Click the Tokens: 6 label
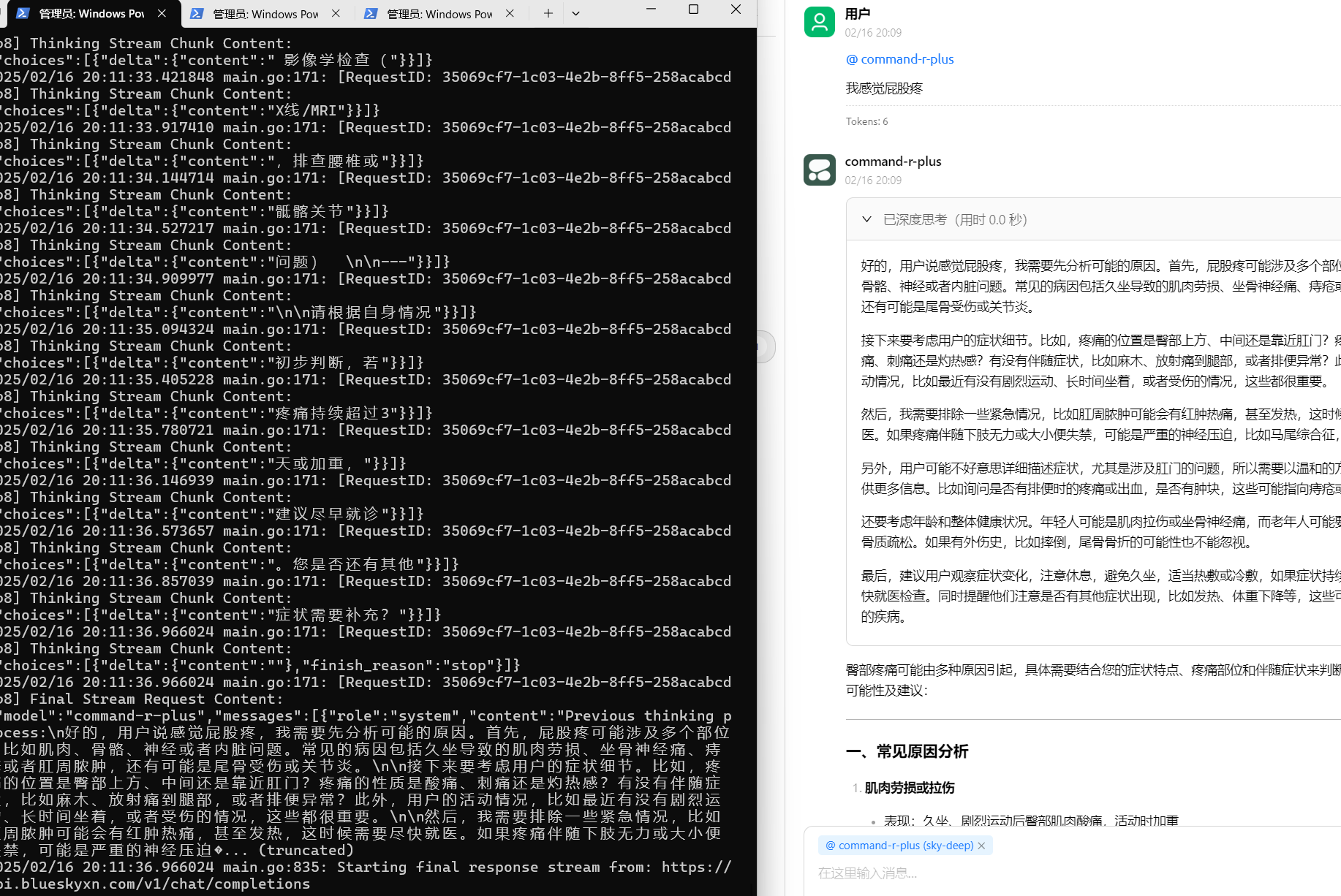 [x=866, y=121]
